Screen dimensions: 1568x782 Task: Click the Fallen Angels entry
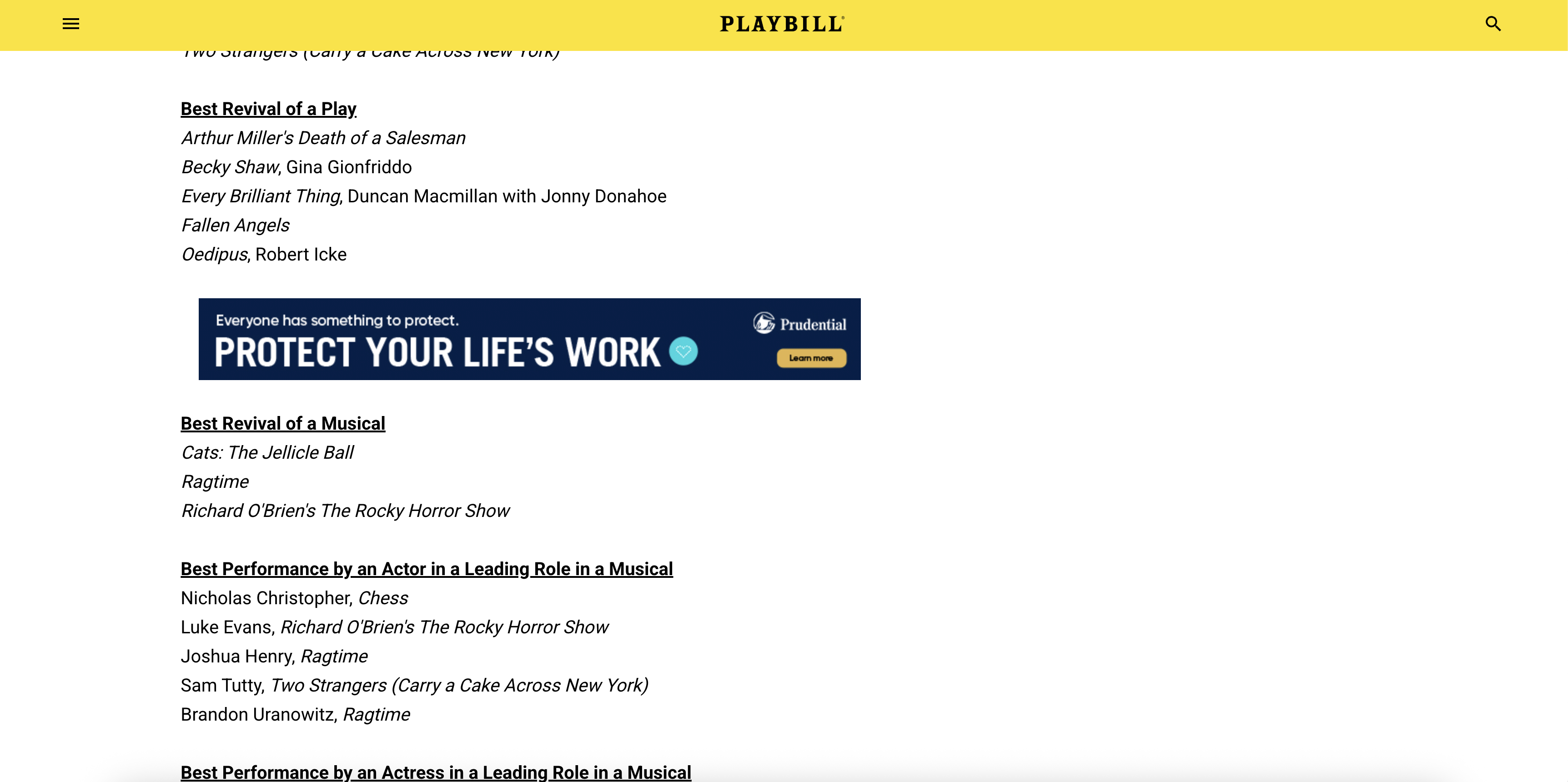235,226
